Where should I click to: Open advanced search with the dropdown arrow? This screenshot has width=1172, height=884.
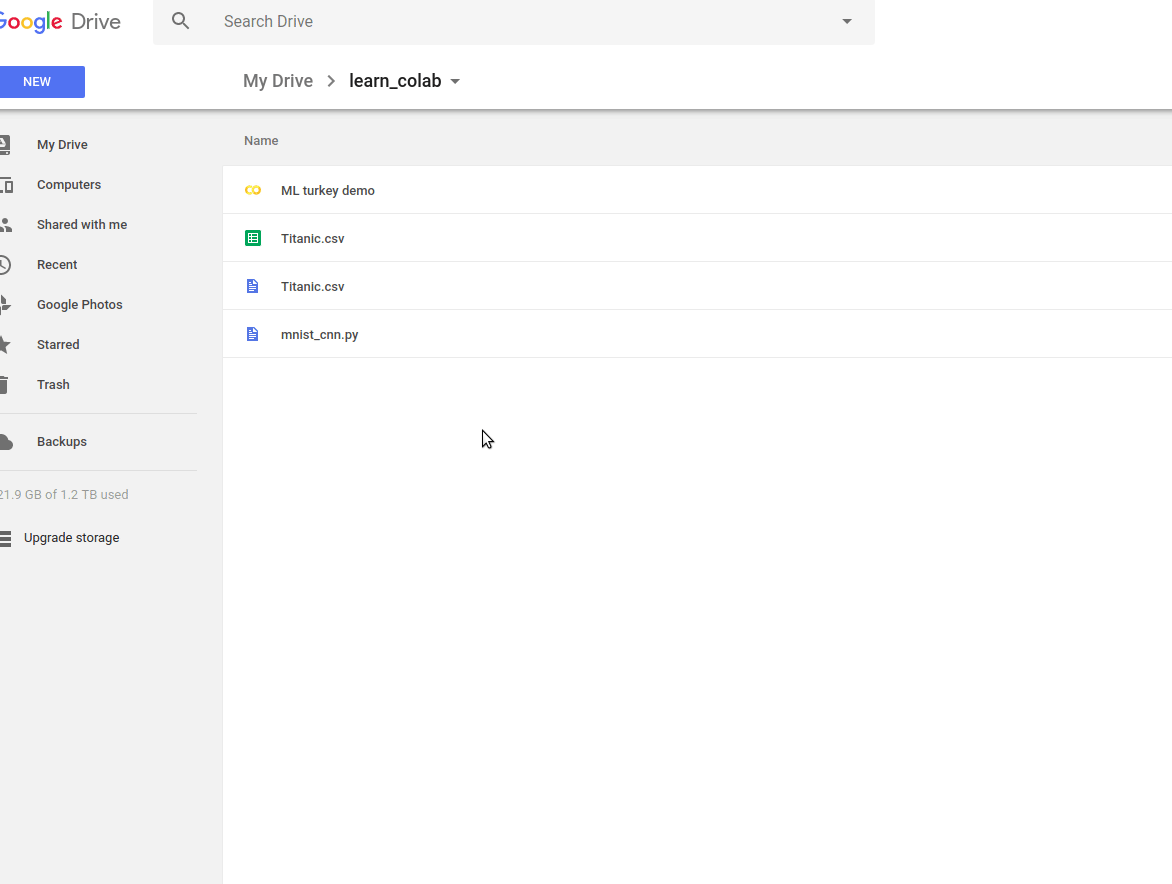[x=846, y=21]
